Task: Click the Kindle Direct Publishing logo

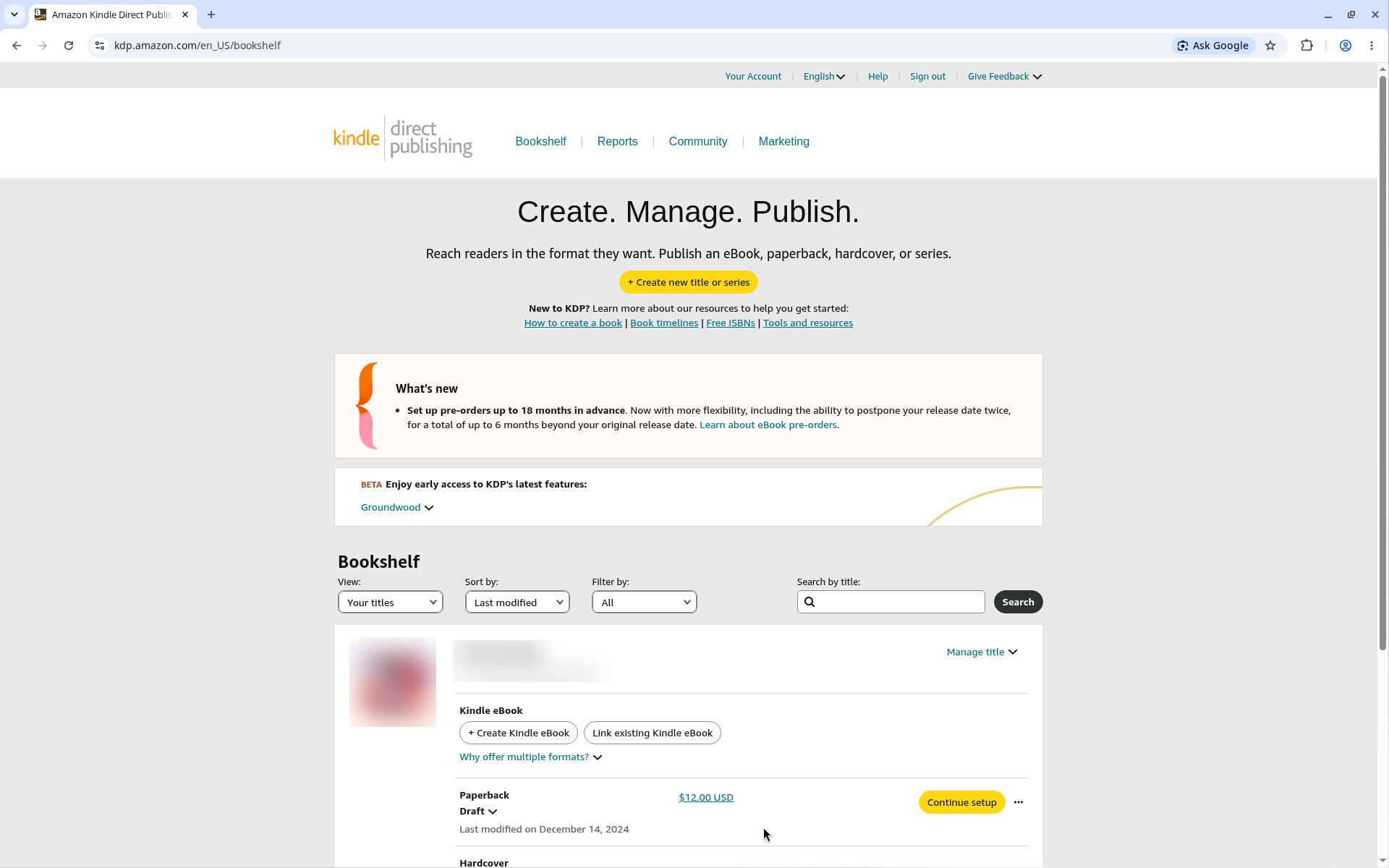Action: (403, 138)
